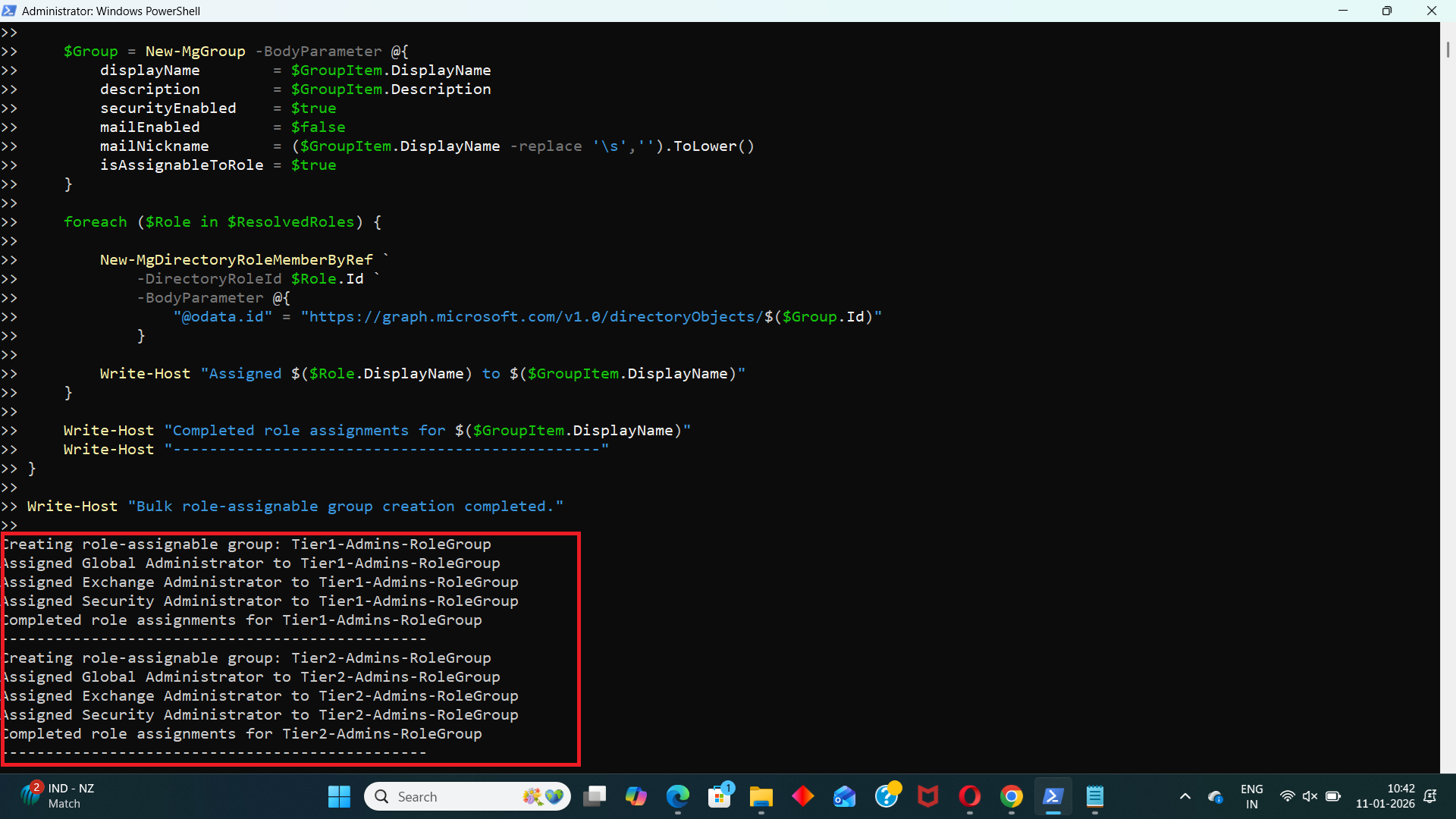This screenshot has height=819, width=1456.
Task: Open the ENG IN language switcher
Action: (1251, 796)
